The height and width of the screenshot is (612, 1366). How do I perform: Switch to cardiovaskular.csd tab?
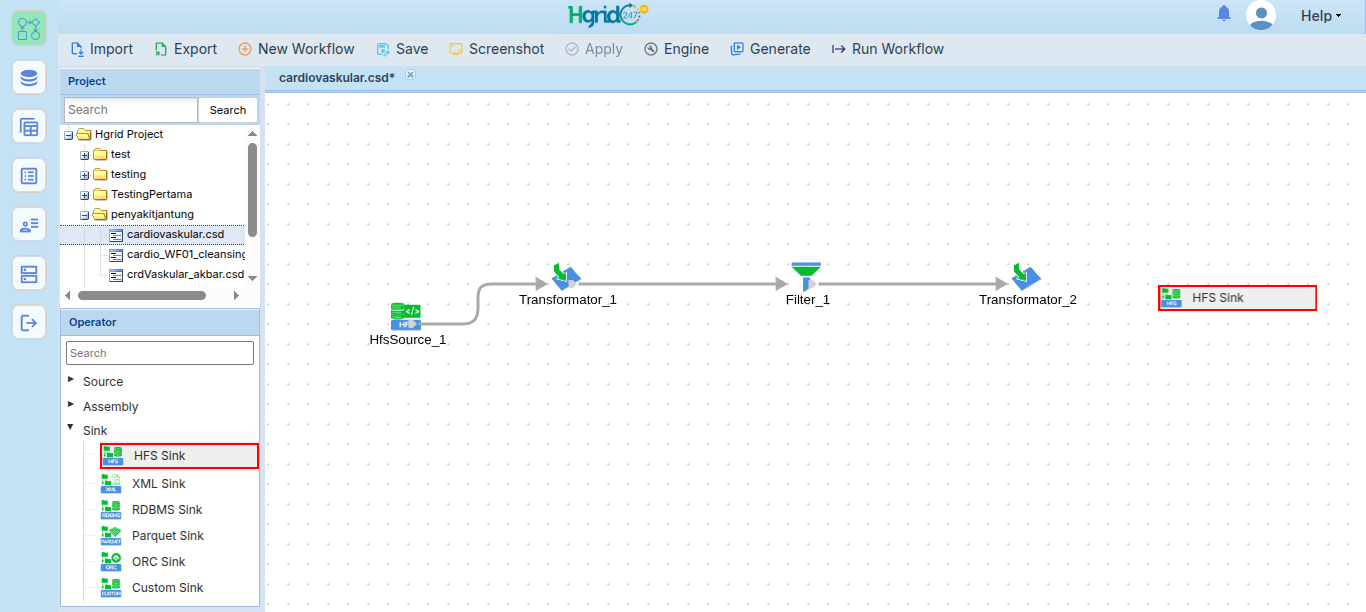(337, 77)
